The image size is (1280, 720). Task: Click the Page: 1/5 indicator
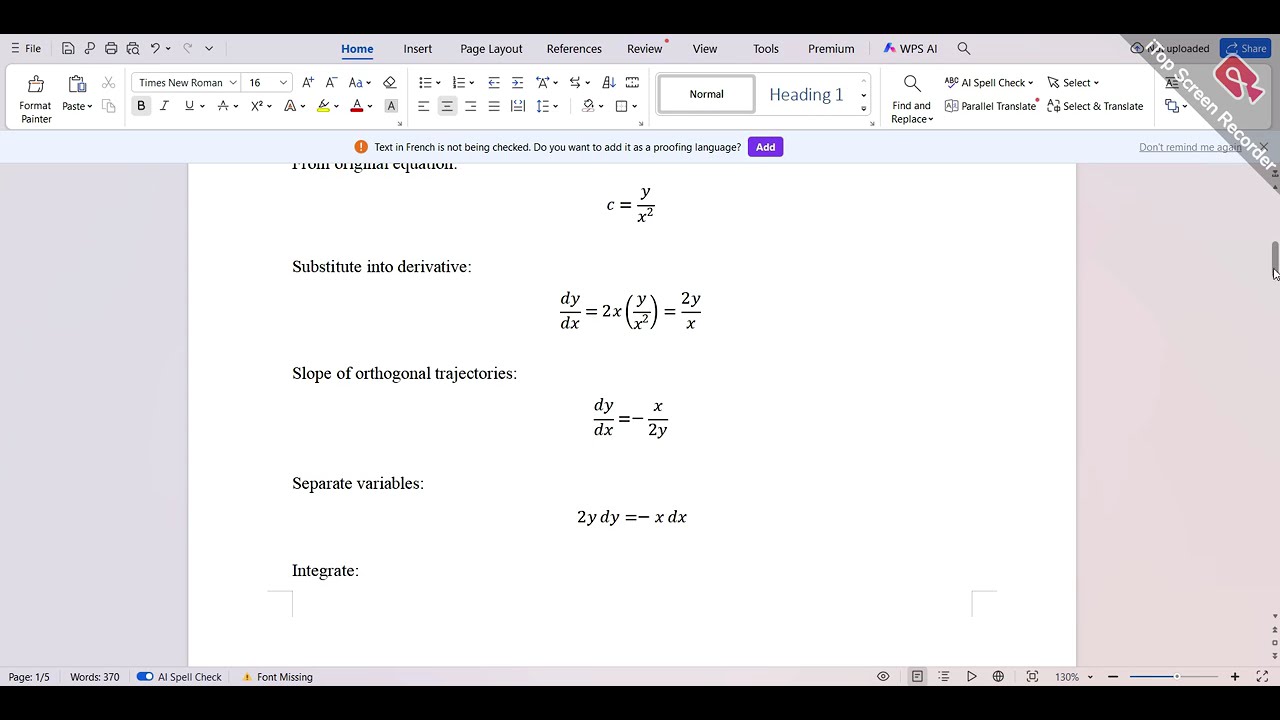(29, 677)
